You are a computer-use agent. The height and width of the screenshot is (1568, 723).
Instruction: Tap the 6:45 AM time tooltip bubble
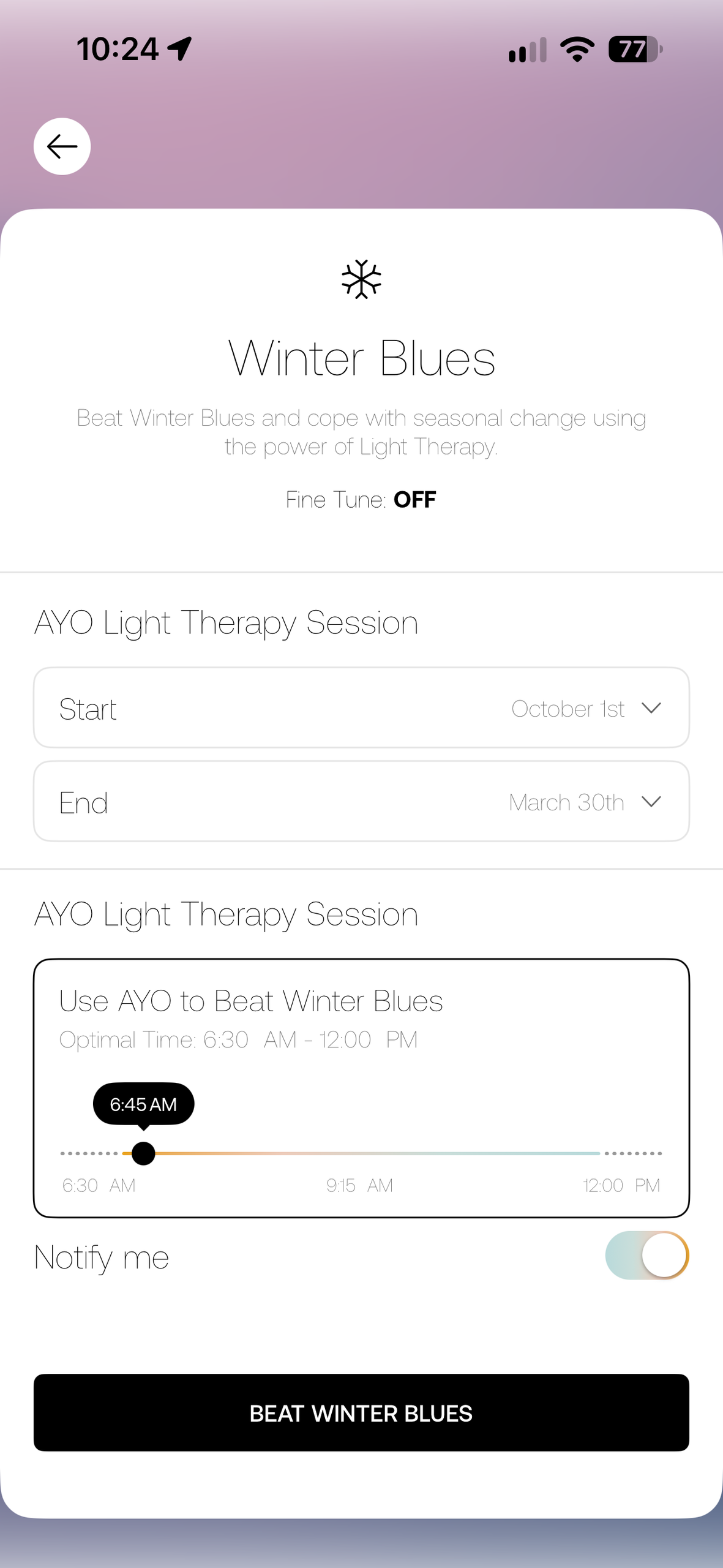pyautogui.click(x=143, y=1104)
